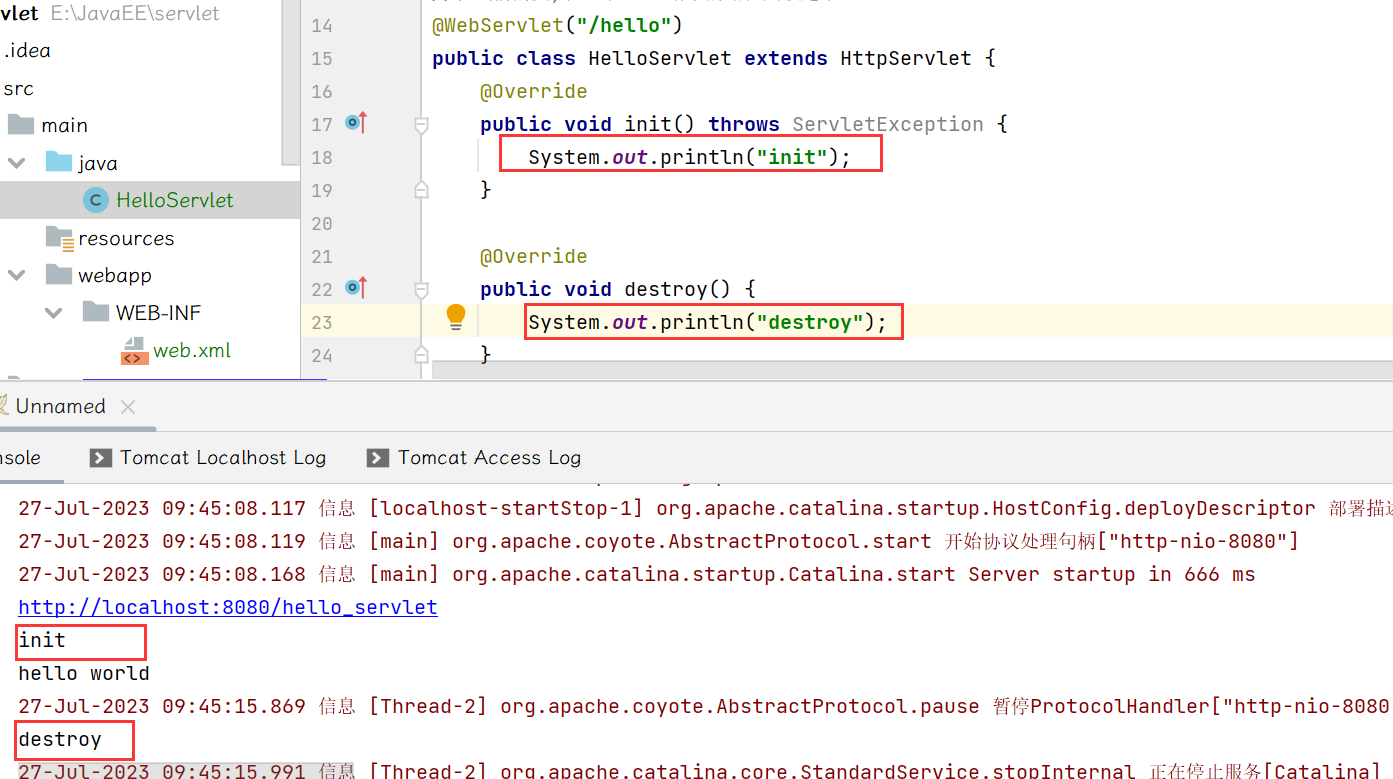Image resolution: width=1393 pixels, height=779 pixels.
Task: Fold the destroy() method at line 22
Action: 421,289
